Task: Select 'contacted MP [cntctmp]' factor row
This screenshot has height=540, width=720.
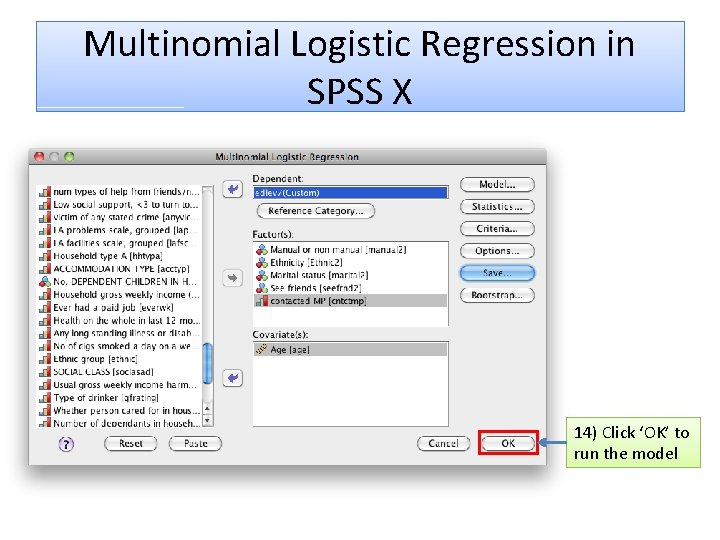Action: [x=350, y=301]
